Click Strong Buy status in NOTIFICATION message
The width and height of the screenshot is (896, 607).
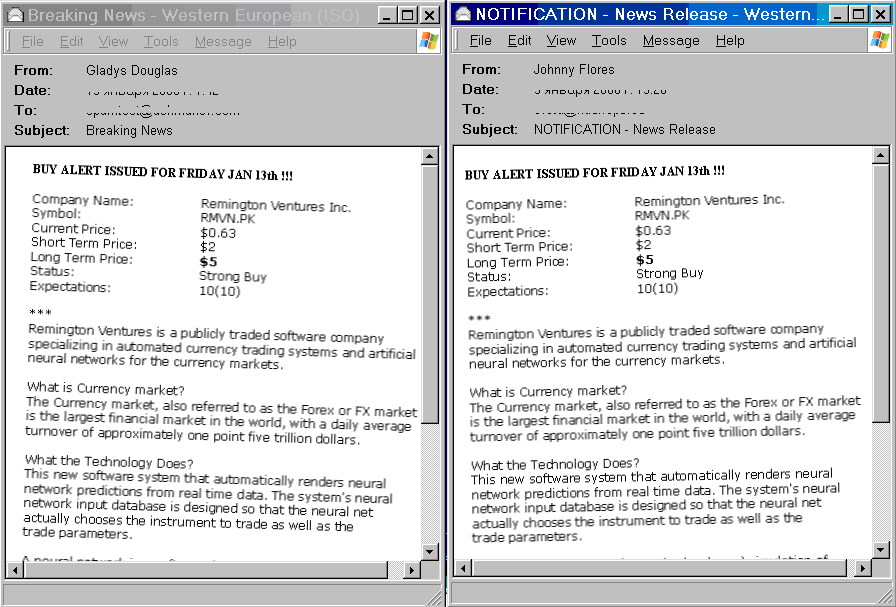pyautogui.click(x=670, y=273)
